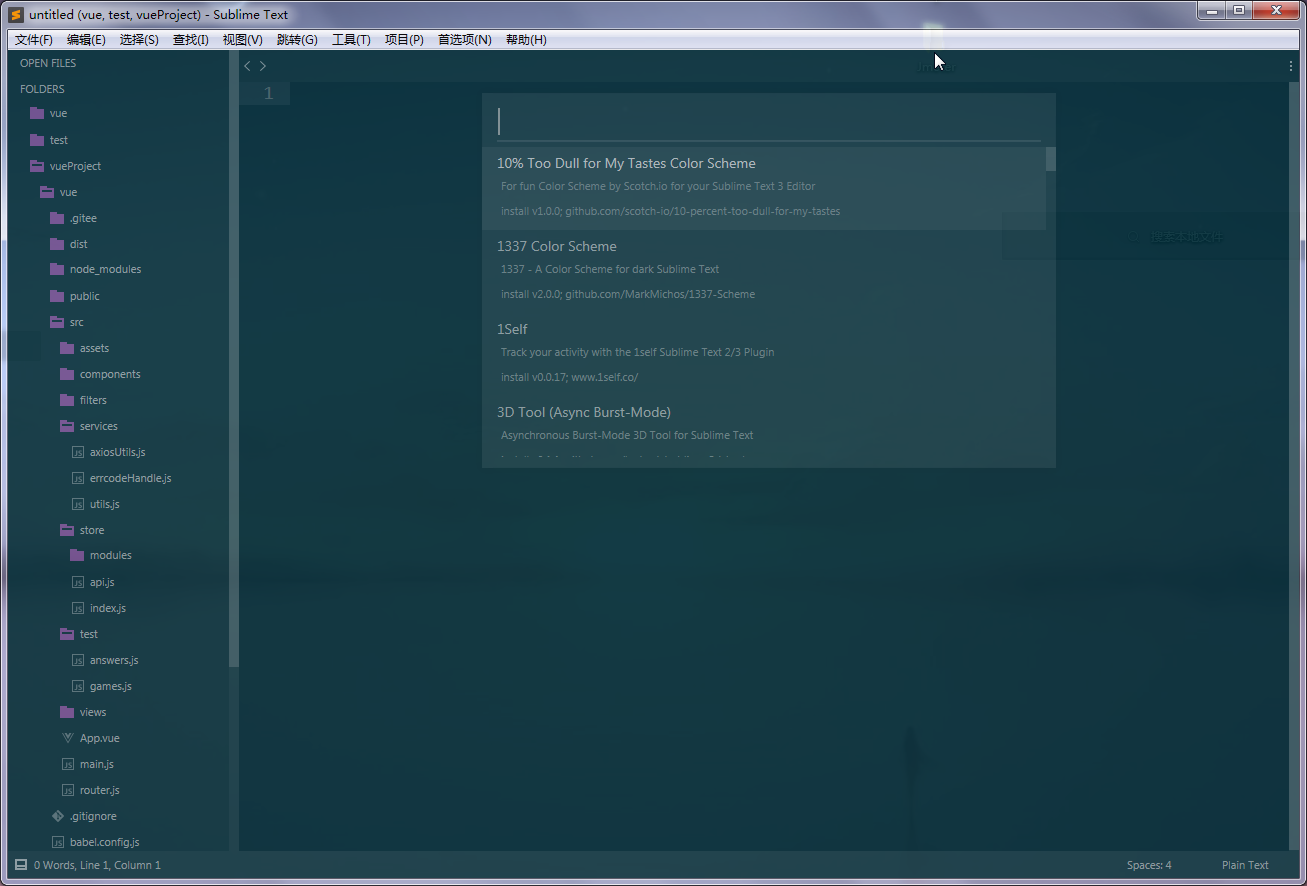Open answers.js file
The image size is (1307, 886).
(114, 660)
